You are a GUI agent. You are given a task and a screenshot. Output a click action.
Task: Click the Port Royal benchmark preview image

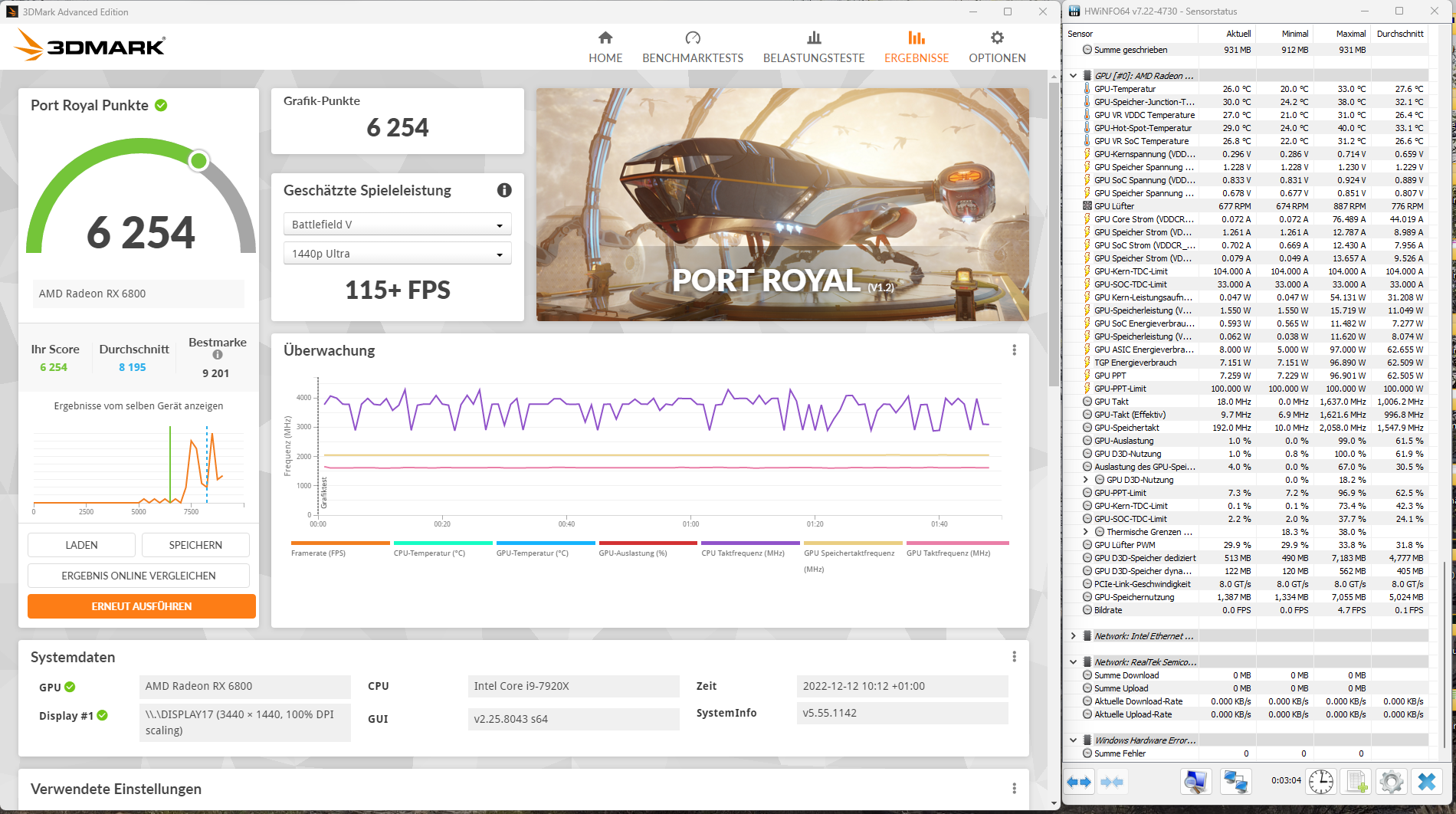point(782,205)
